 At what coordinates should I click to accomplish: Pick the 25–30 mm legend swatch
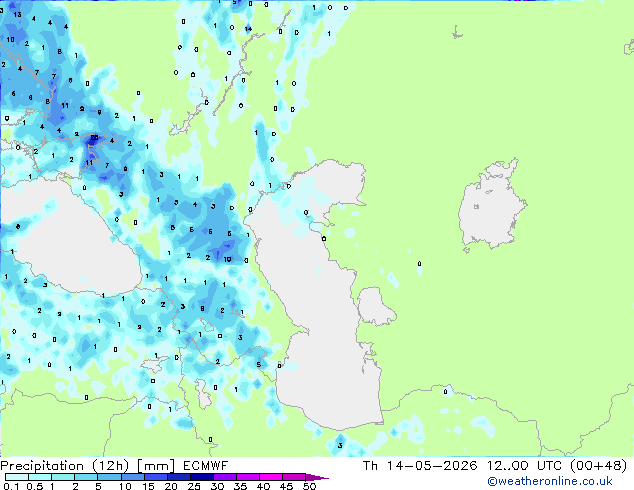click(202, 477)
